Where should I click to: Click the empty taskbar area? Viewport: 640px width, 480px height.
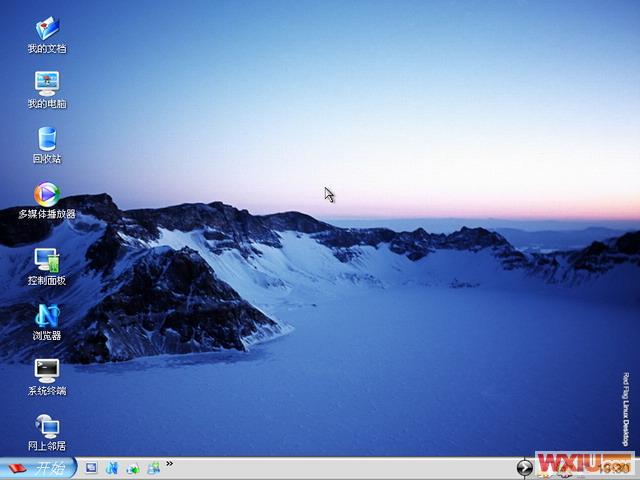point(340,468)
